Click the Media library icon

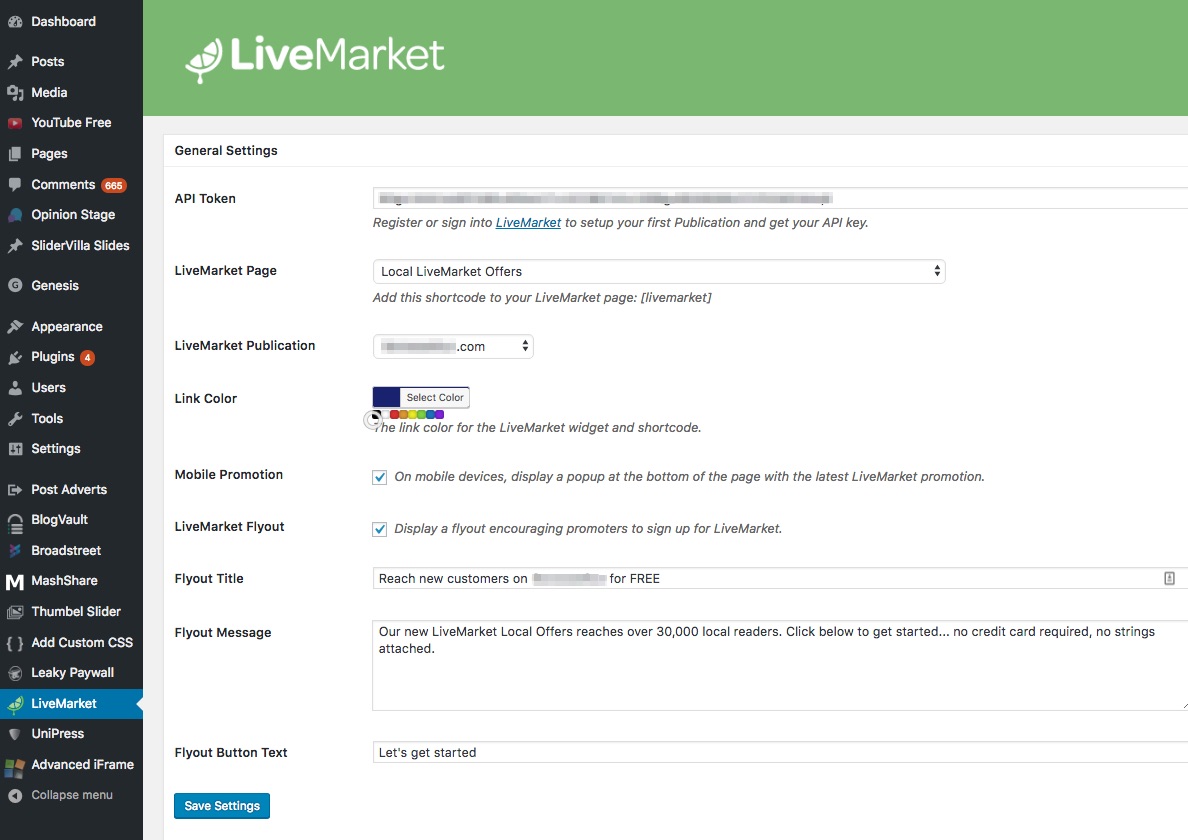tap(14, 92)
